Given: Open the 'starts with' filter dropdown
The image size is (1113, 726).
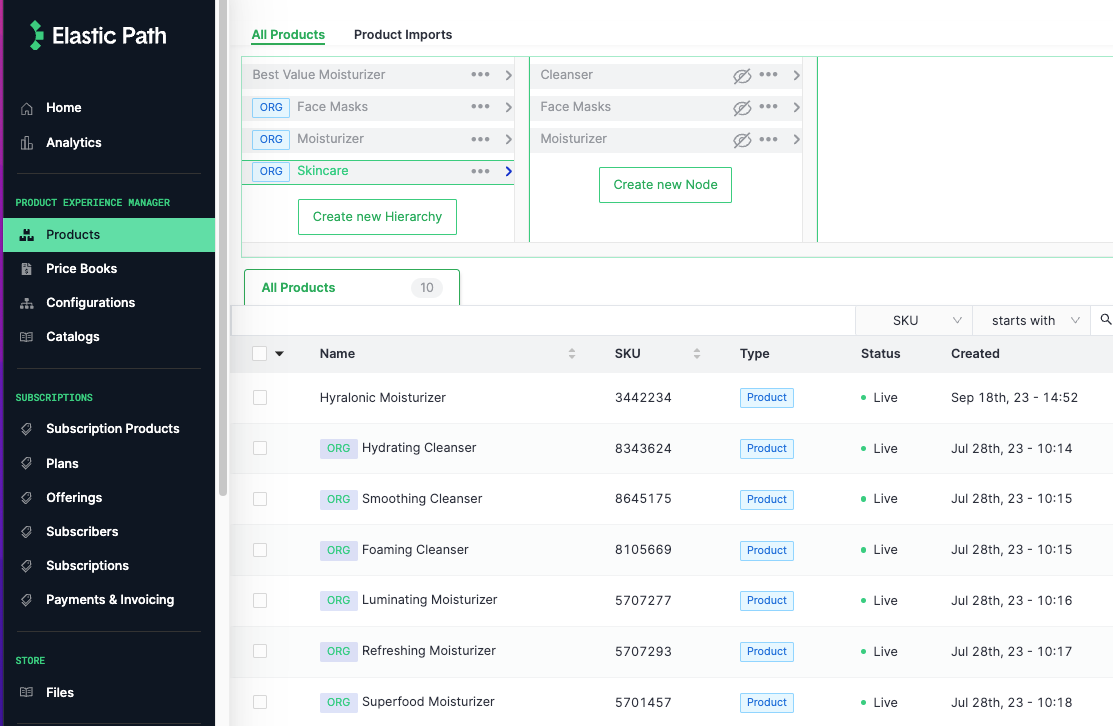Looking at the screenshot, I should pyautogui.click(x=1031, y=320).
